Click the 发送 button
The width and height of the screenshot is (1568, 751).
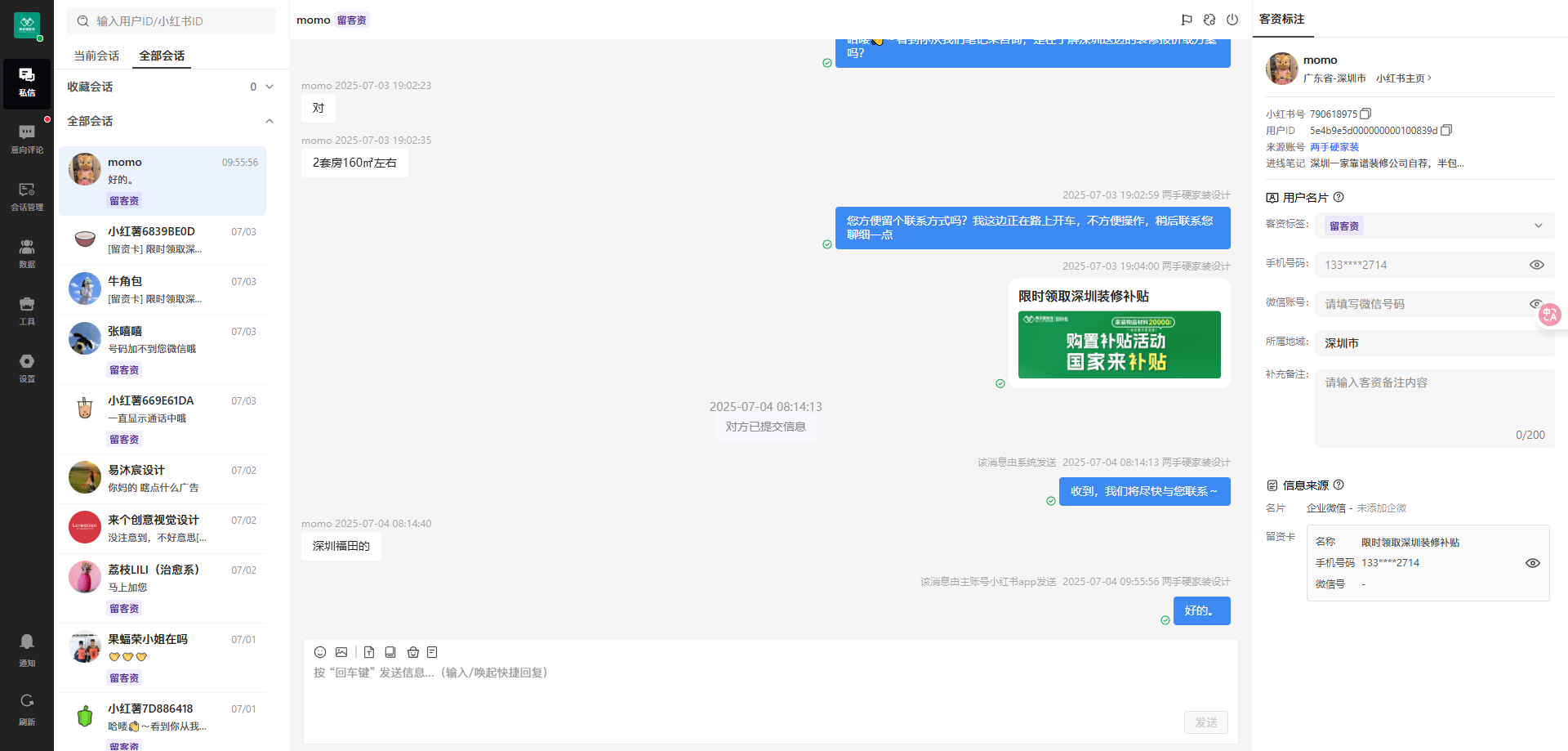tap(1205, 722)
